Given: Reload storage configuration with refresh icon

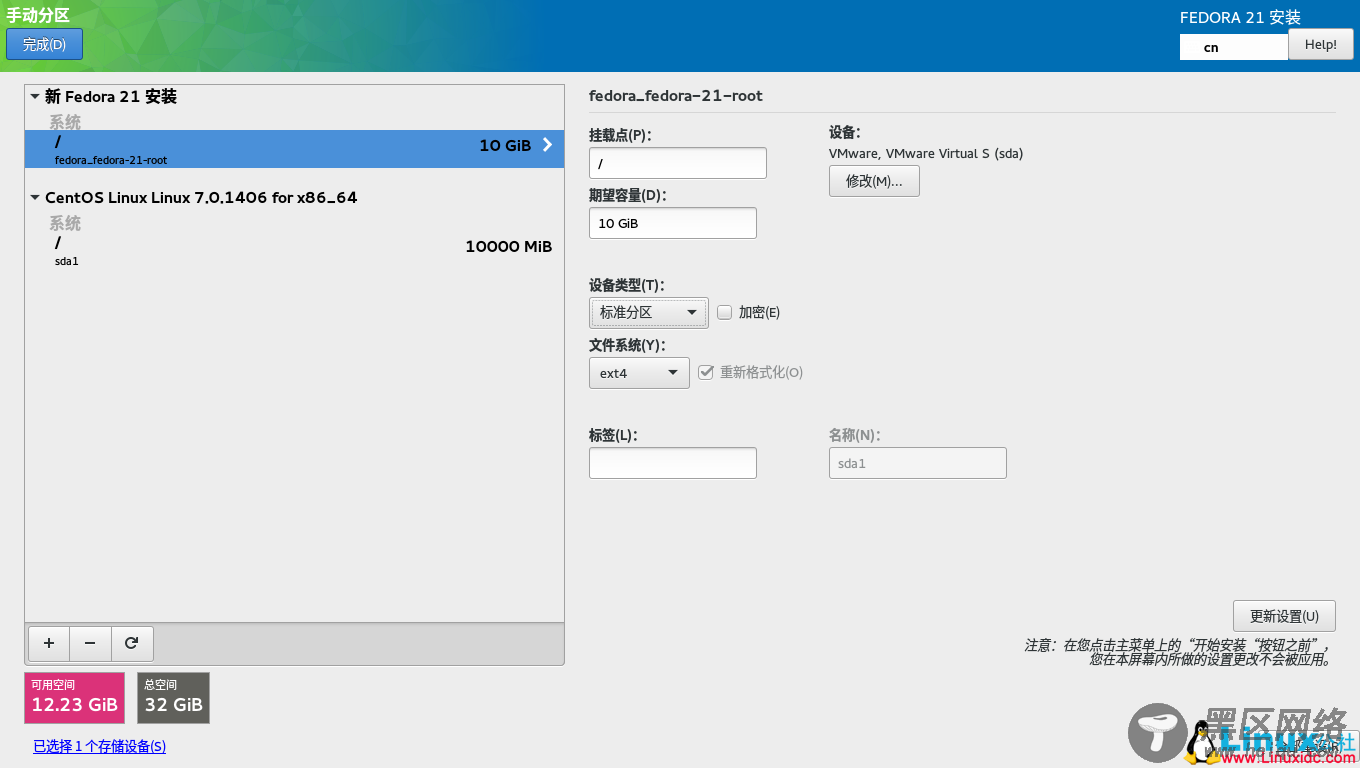Looking at the screenshot, I should point(131,643).
